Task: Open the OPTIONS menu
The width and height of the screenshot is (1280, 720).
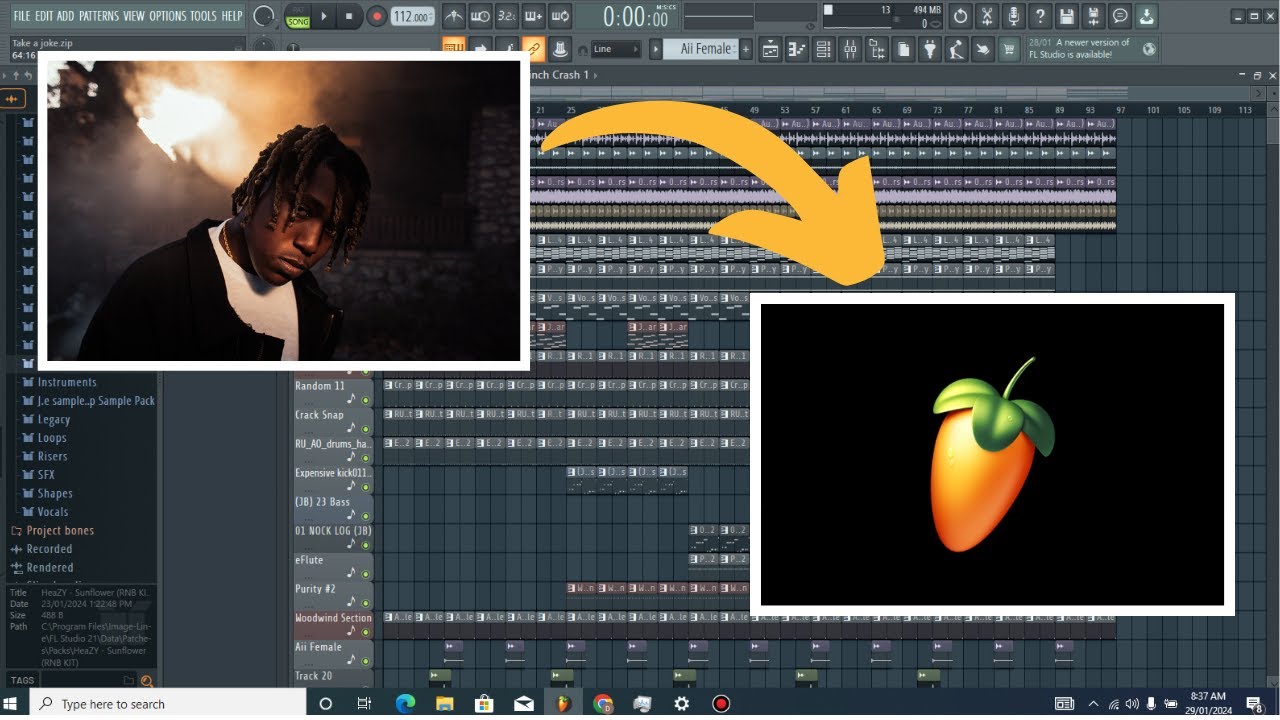Action: coord(167,16)
